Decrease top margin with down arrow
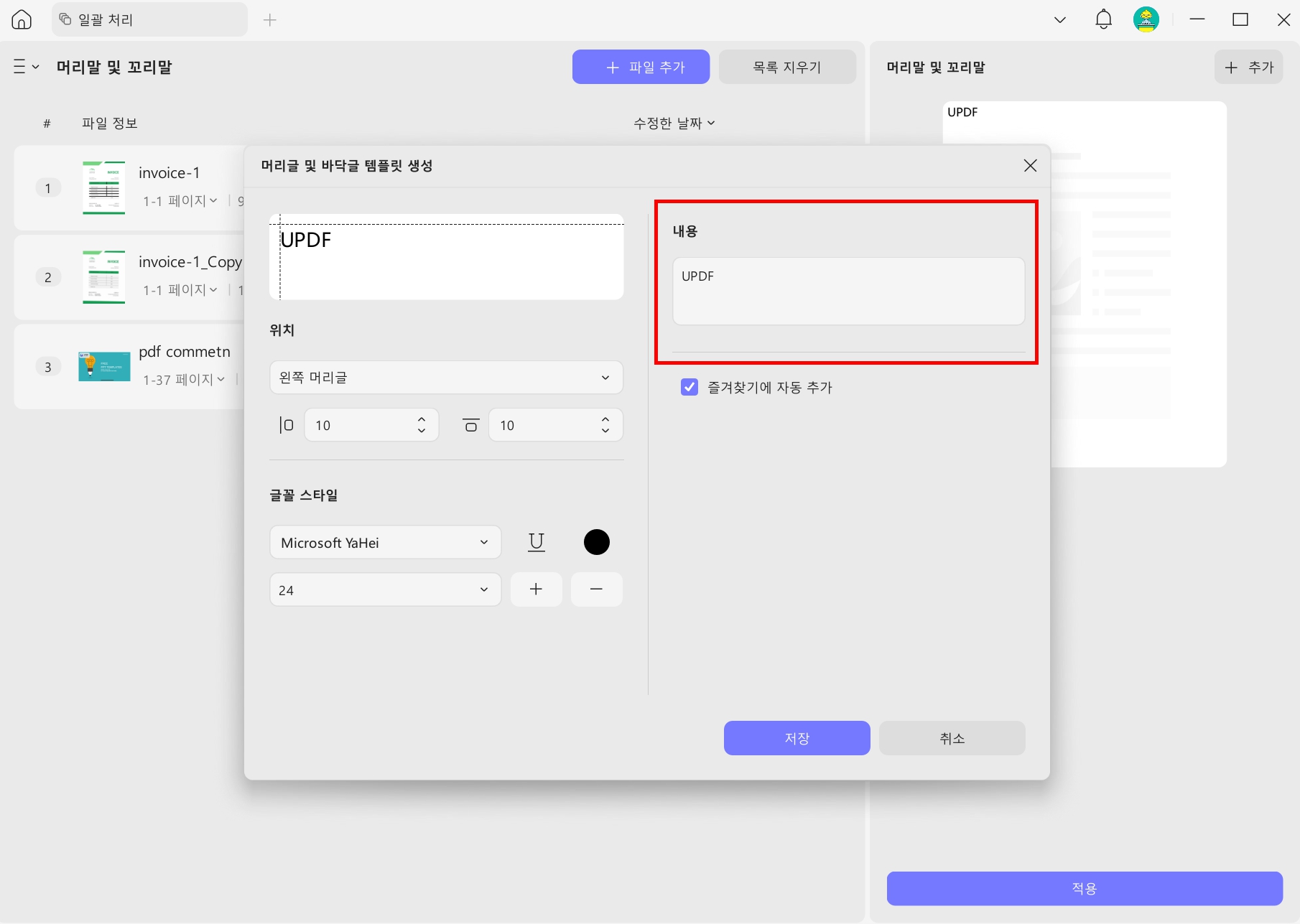1300x924 pixels. click(605, 431)
